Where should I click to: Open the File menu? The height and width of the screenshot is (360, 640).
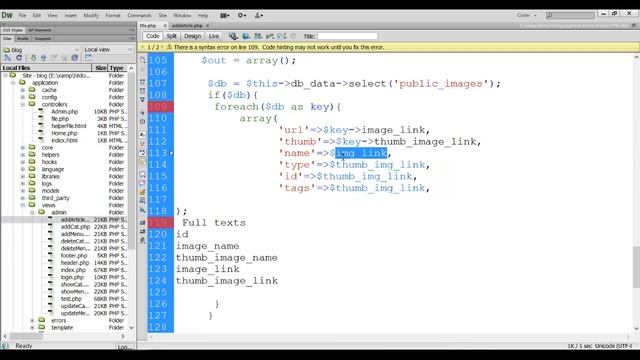tap(22, 16)
